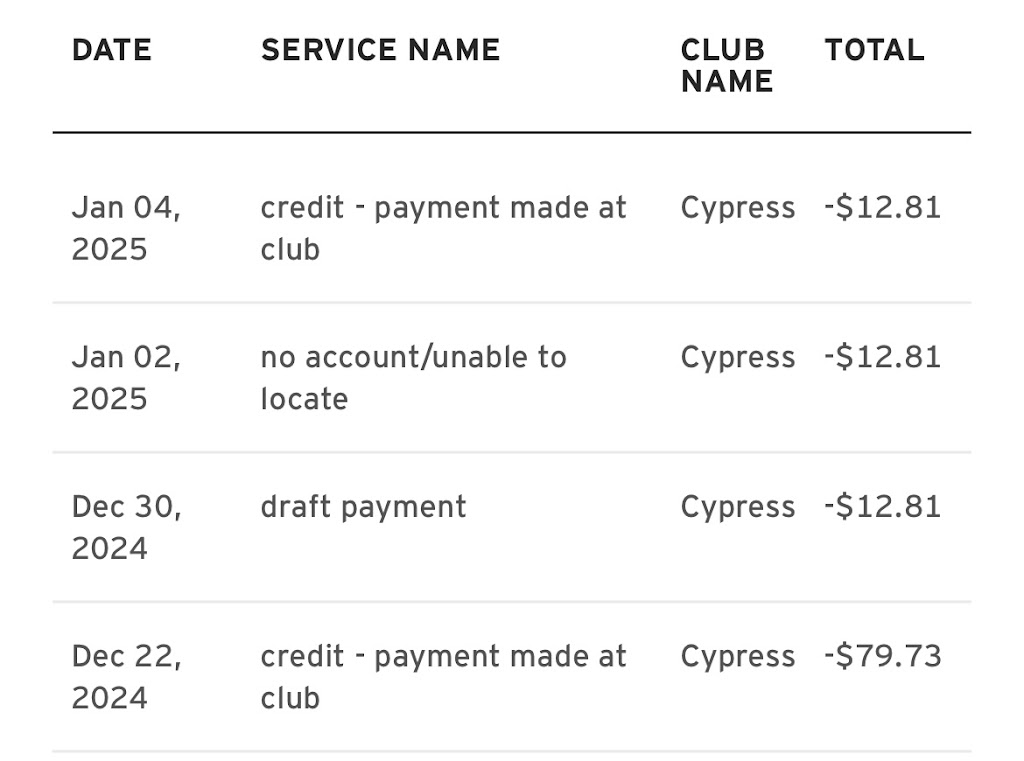Click the -$12.81 total for Jan 04
Screen dimensions: 1024x761
[882, 208]
